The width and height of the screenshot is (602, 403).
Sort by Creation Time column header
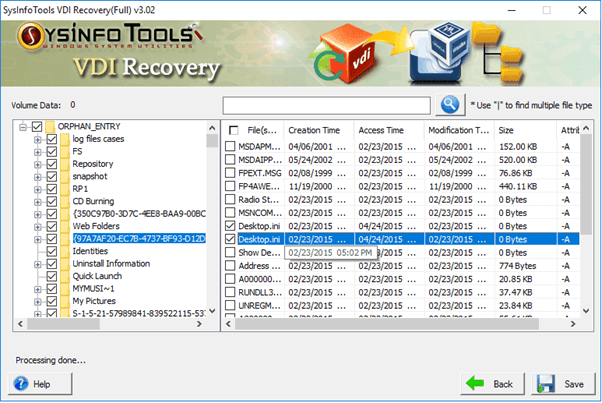coord(319,130)
